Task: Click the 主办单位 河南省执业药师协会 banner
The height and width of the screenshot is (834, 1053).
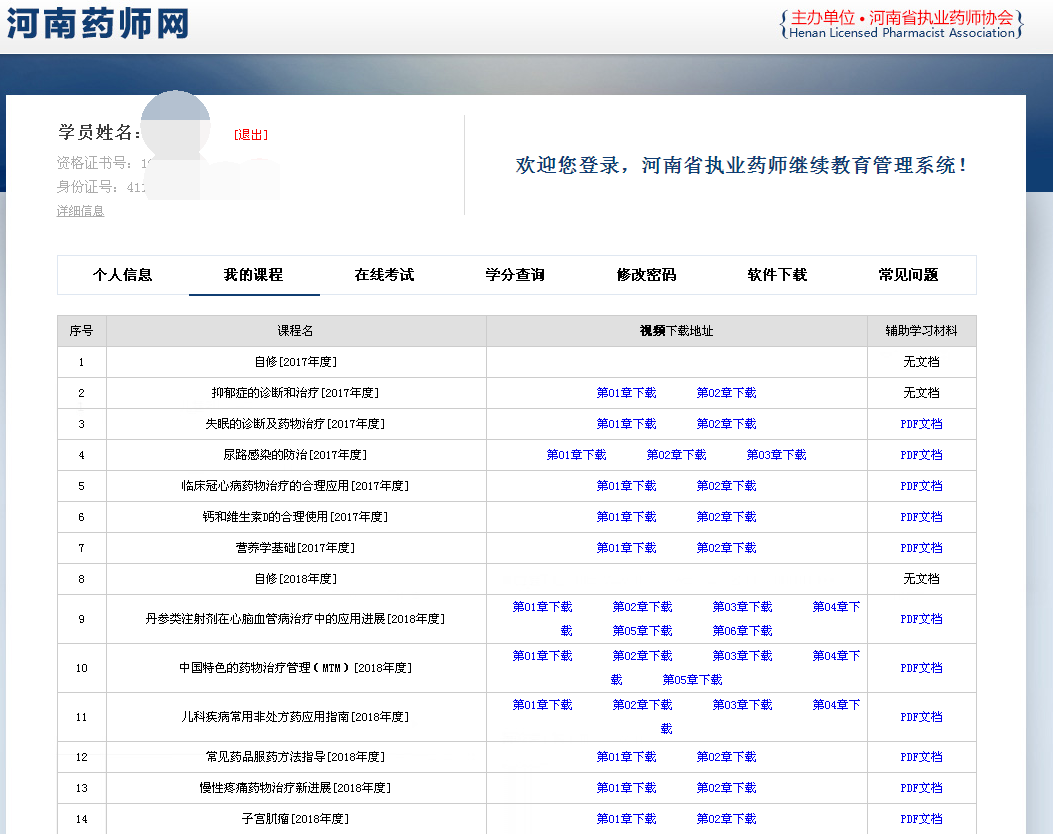Action: click(x=901, y=25)
